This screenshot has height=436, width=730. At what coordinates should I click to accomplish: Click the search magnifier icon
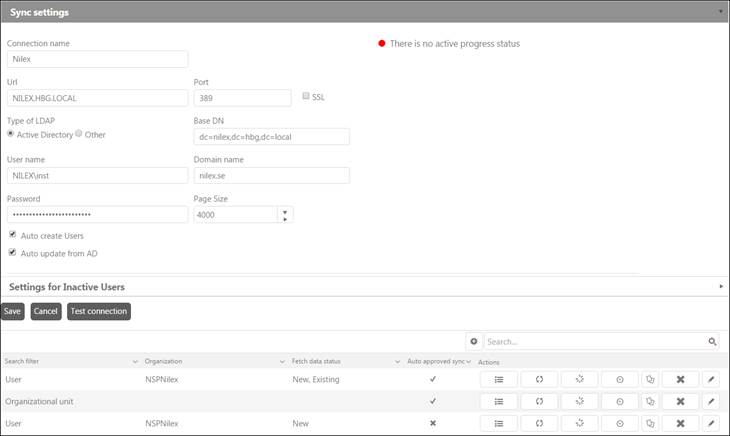(x=712, y=341)
